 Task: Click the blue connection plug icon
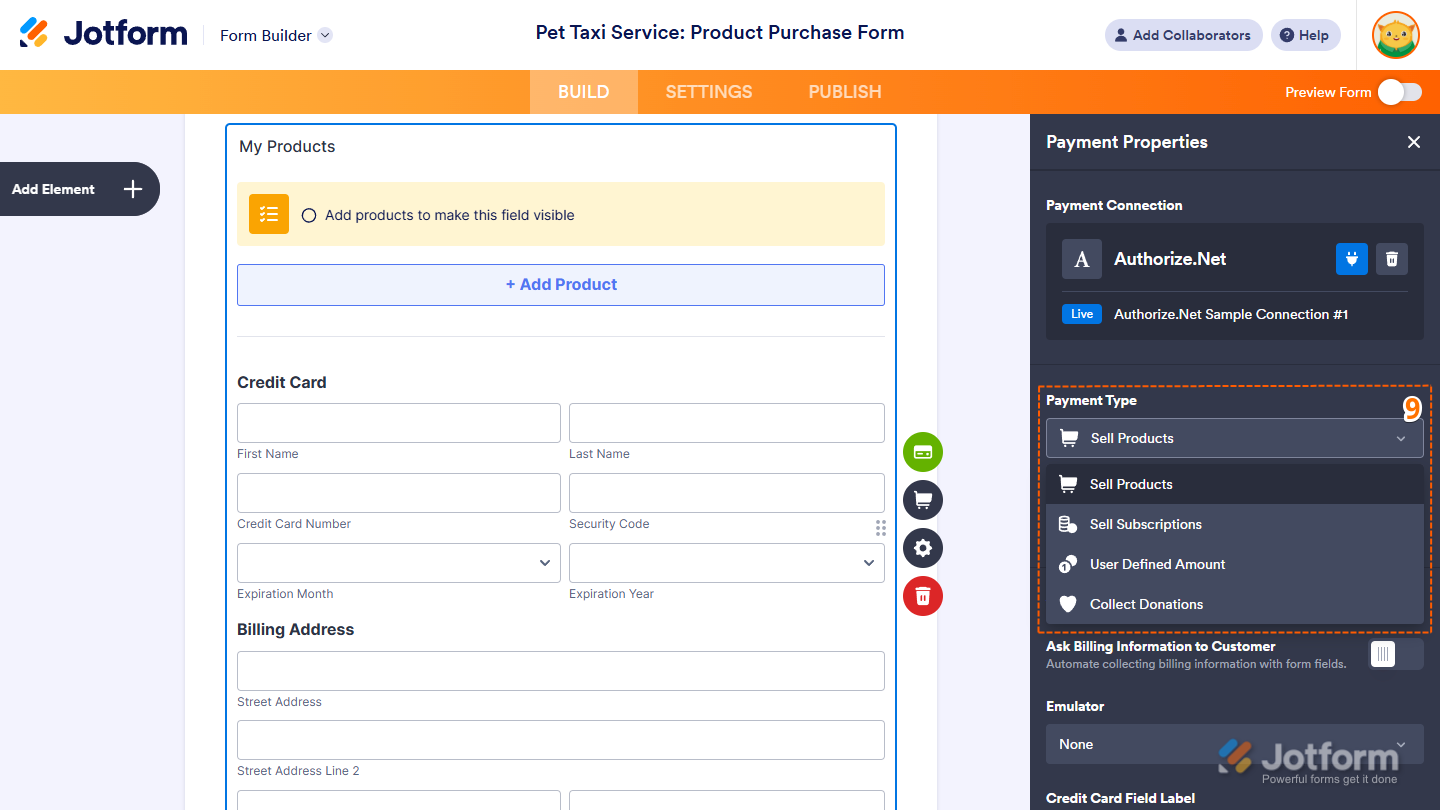pyautogui.click(x=1352, y=259)
